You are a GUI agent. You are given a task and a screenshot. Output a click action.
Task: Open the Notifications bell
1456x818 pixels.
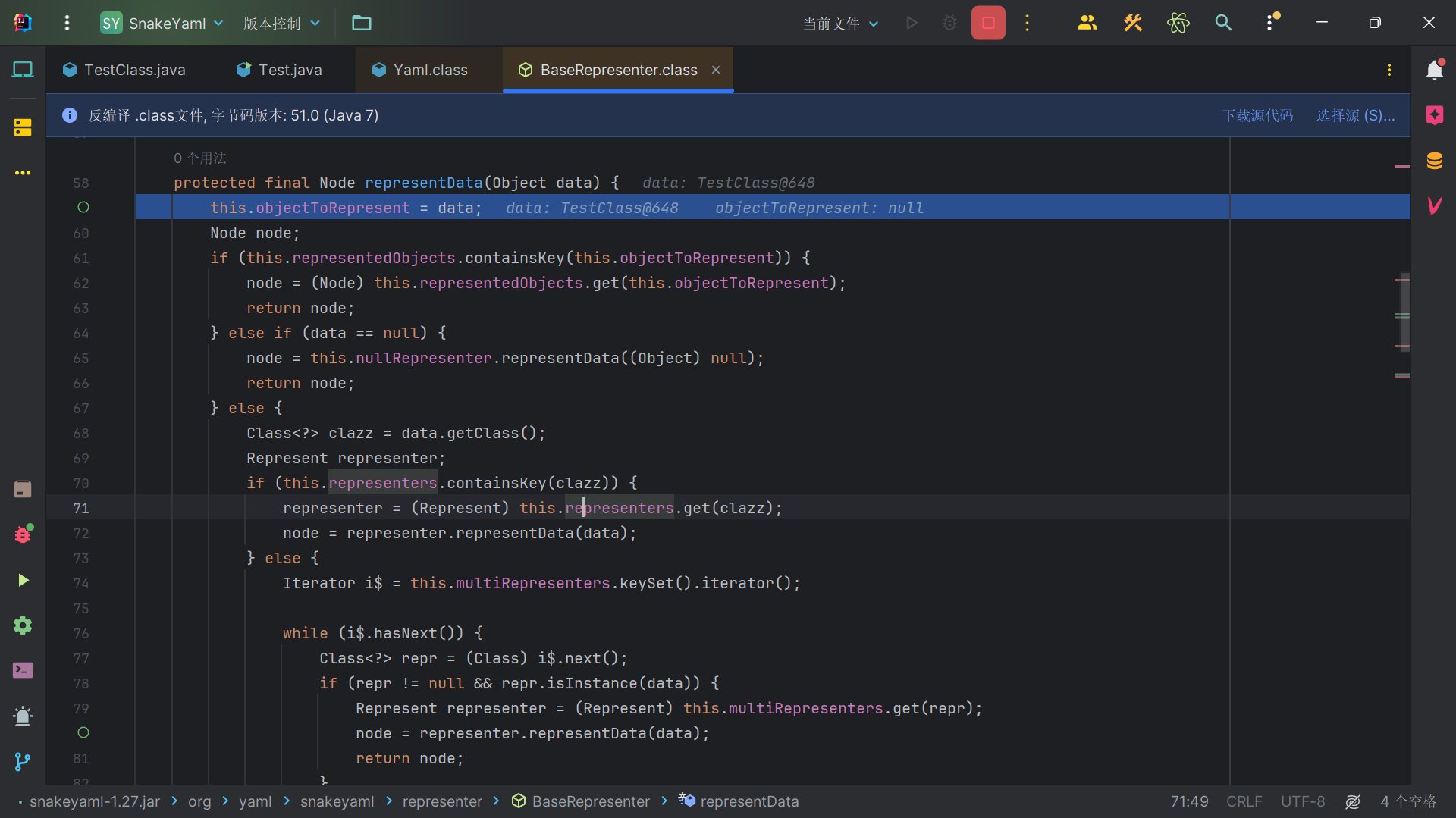click(x=1434, y=70)
